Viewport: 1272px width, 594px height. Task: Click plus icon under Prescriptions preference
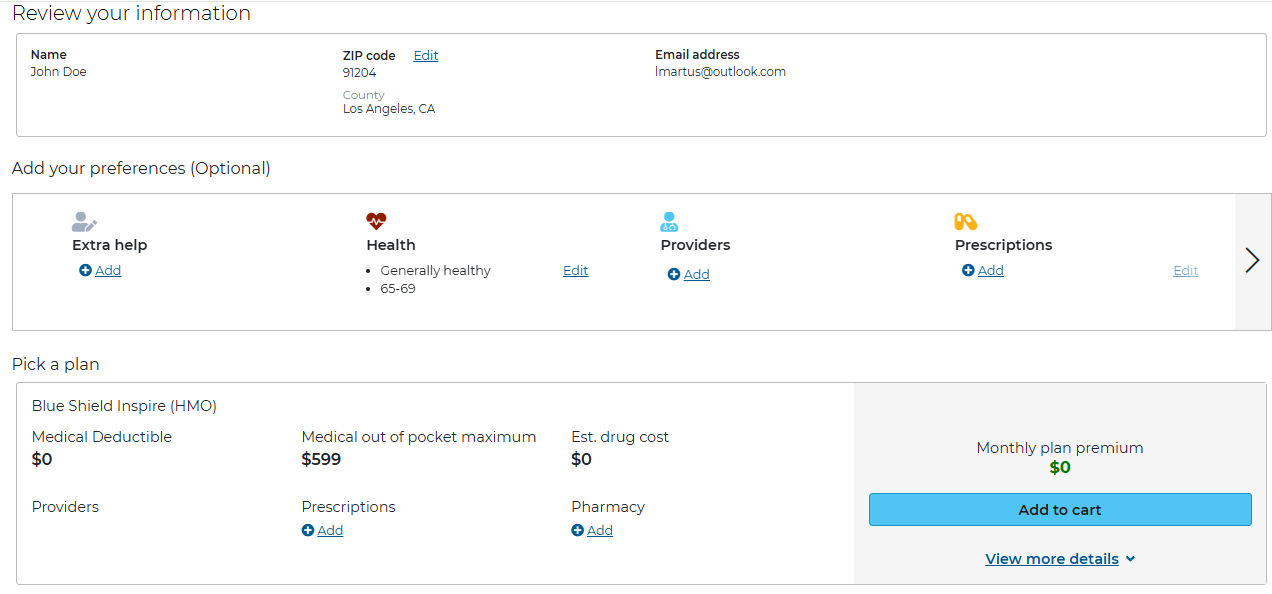pyautogui.click(x=968, y=270)
